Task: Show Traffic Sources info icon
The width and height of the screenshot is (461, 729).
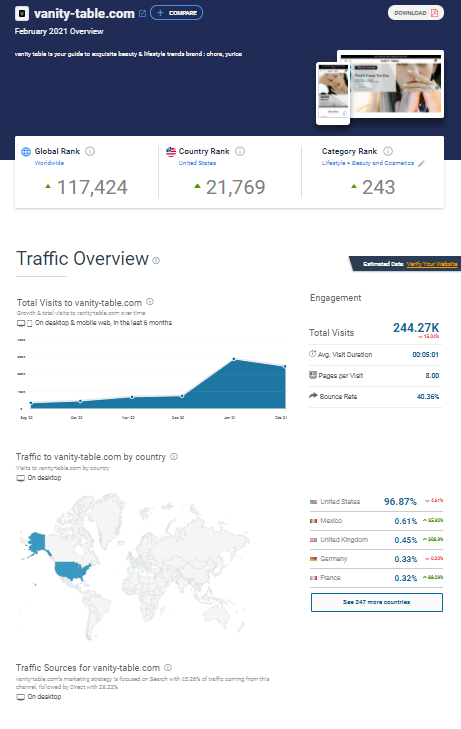Action: tap(168, 668)
